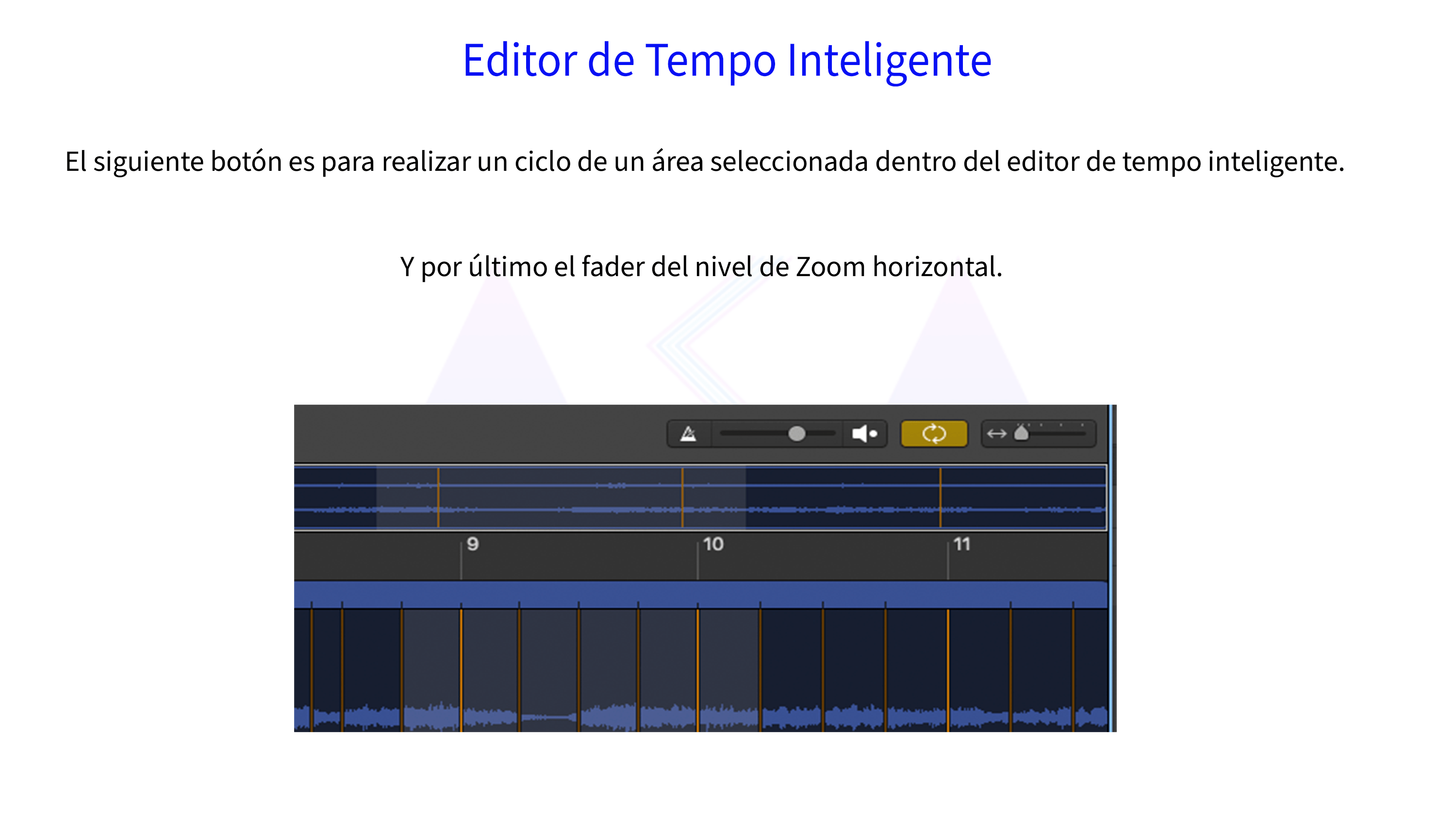1456x819 pixels.
Task: Click the speaker preview icon
Action: pyautogui.click(x=864, y=434)
